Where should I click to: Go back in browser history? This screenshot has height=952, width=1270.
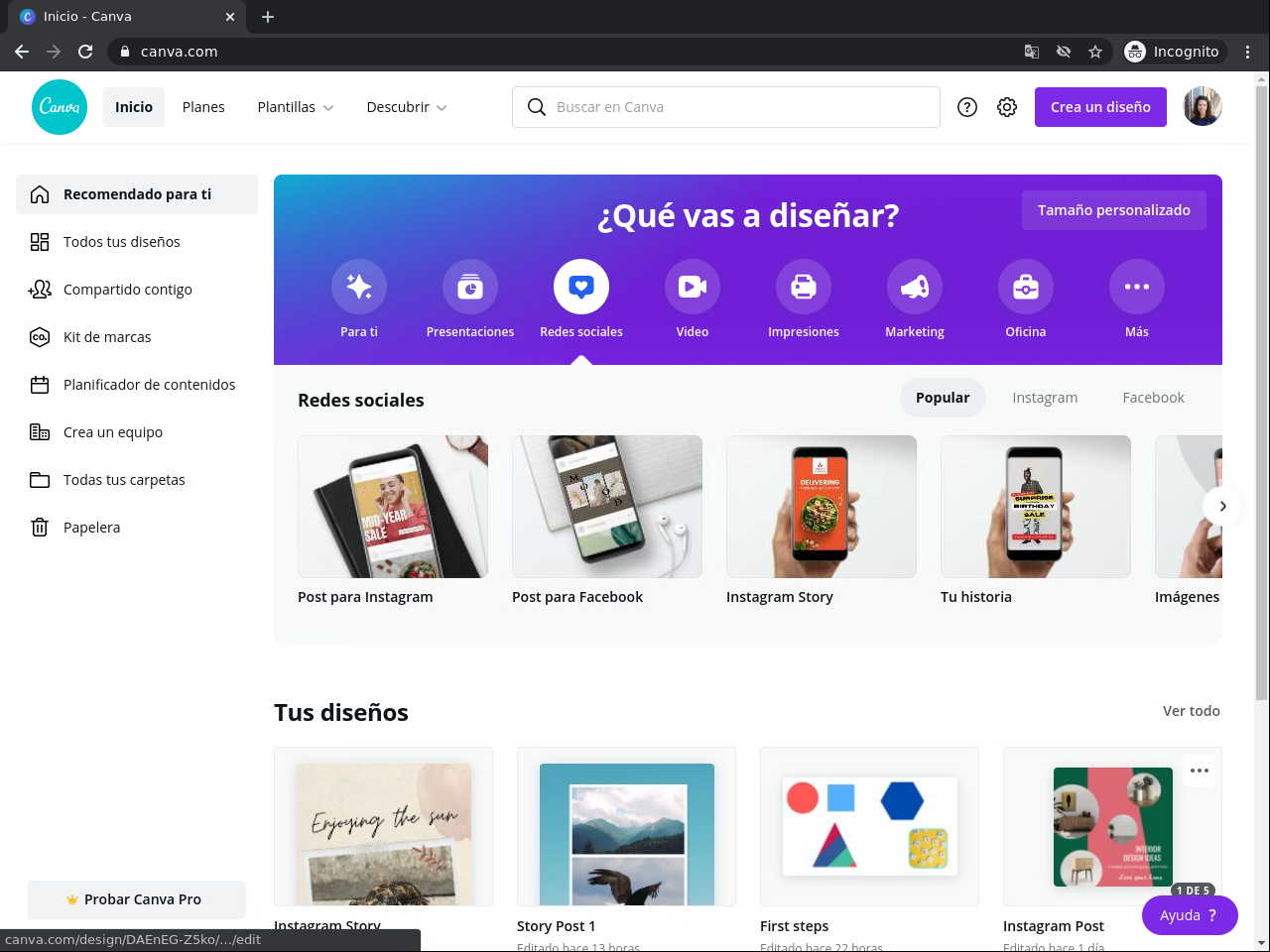(22, 52)
